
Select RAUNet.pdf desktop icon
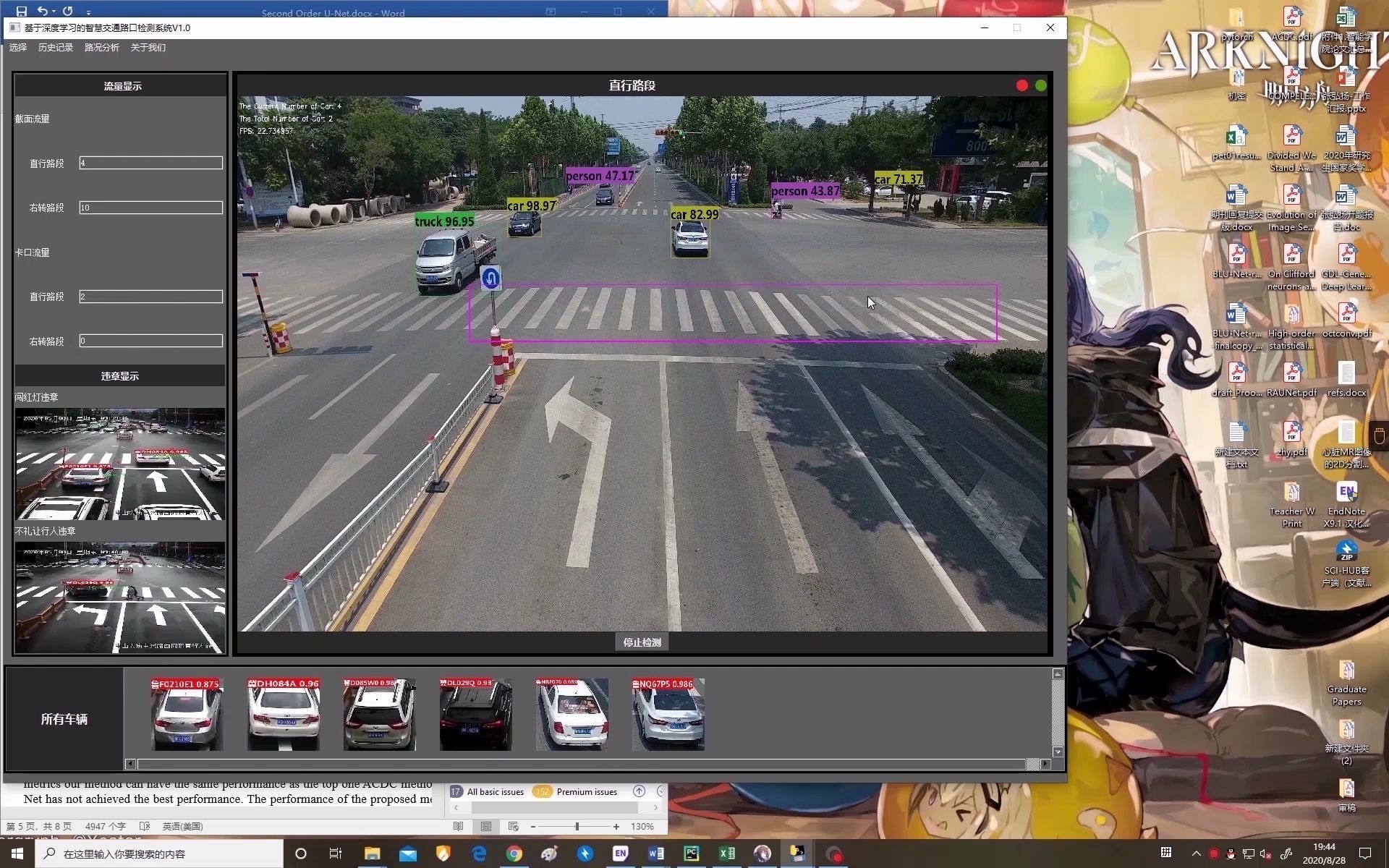pos(1292,379)
